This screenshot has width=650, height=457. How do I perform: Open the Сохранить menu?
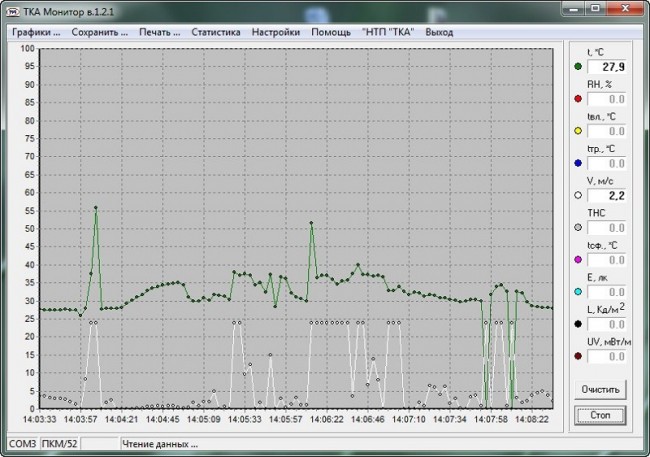click(100, 31)
